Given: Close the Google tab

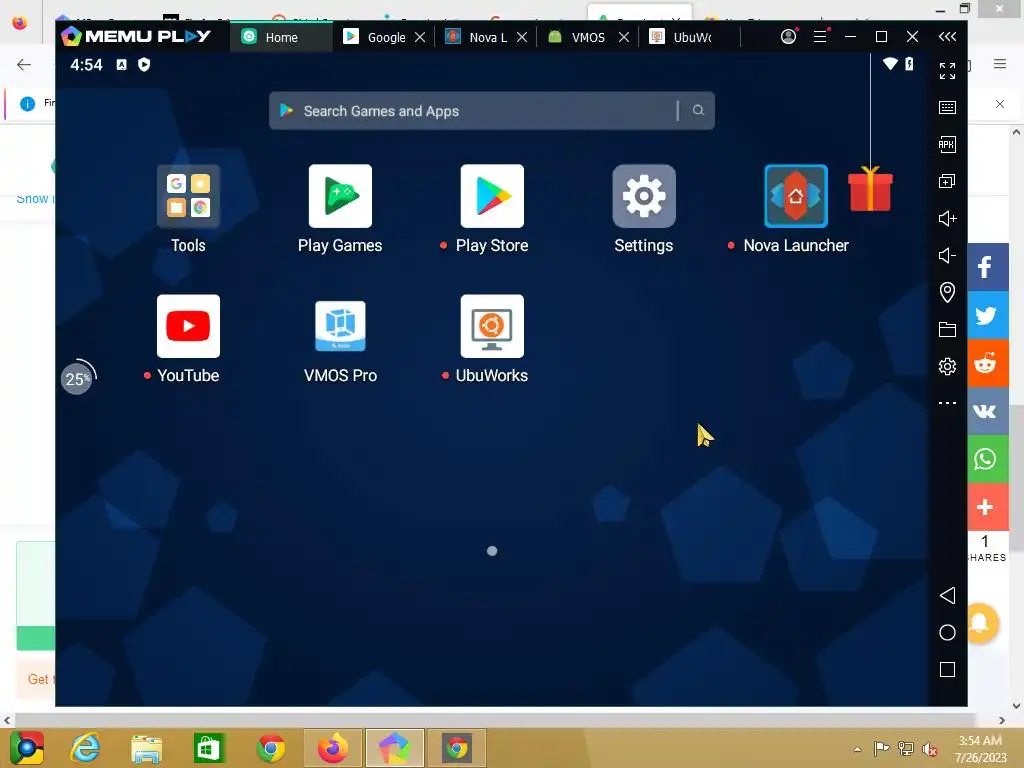Looking at the screenshot, I should point(420,37).
